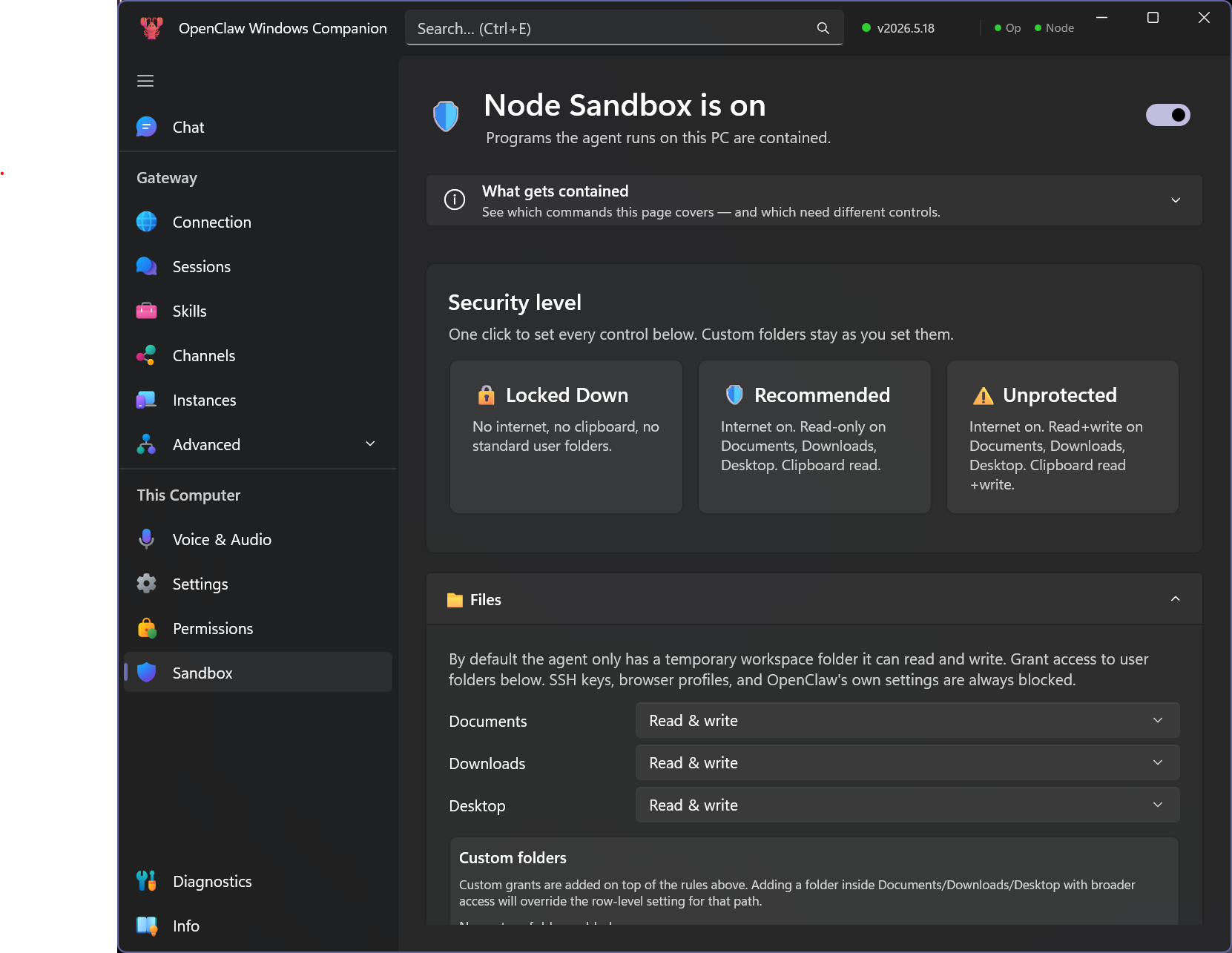Screen dimensions: 1232x953
Task: Click the Files folder icon
Action: 455,600
